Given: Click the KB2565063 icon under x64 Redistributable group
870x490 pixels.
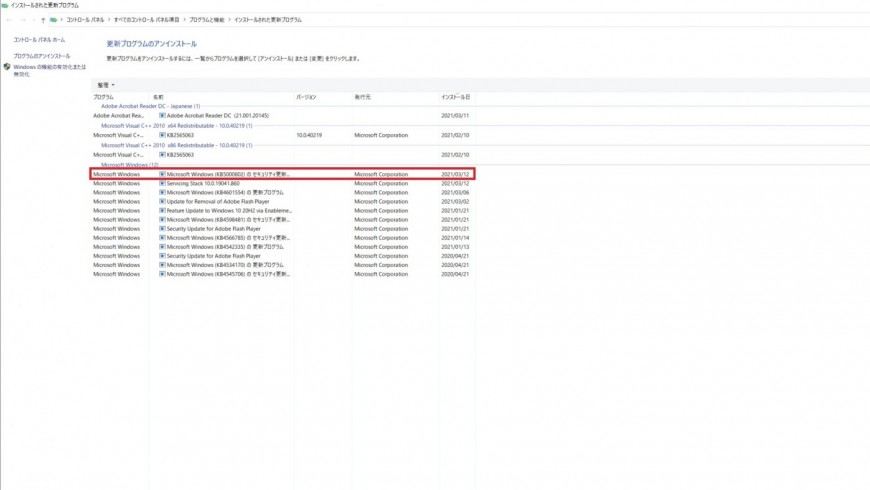Looking at the screenshot, I should click(x=162, y=135).
